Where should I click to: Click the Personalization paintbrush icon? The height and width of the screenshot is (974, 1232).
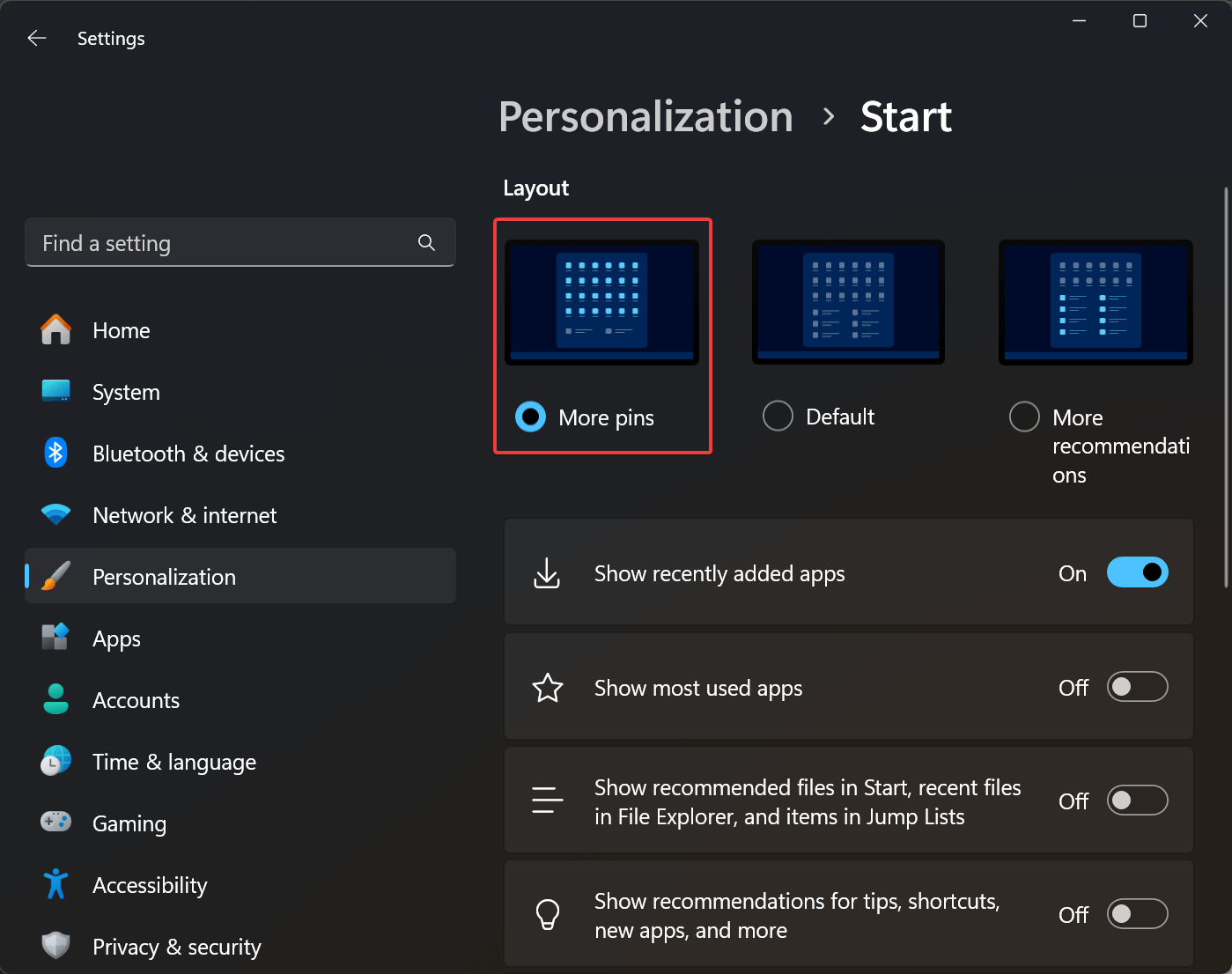(x=56, y=576)
